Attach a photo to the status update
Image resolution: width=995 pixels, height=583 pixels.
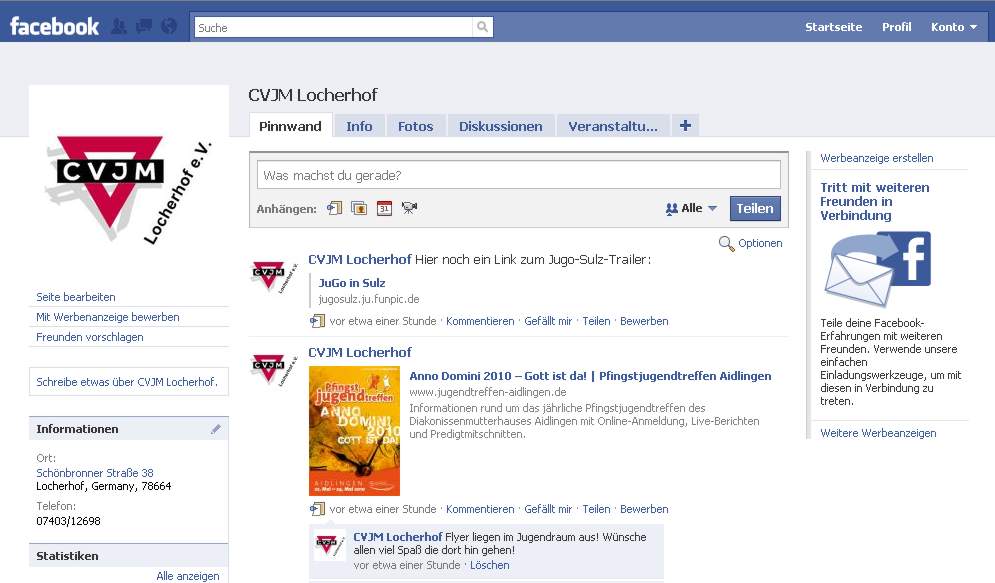pyautogui.click(x=359, y=208)
